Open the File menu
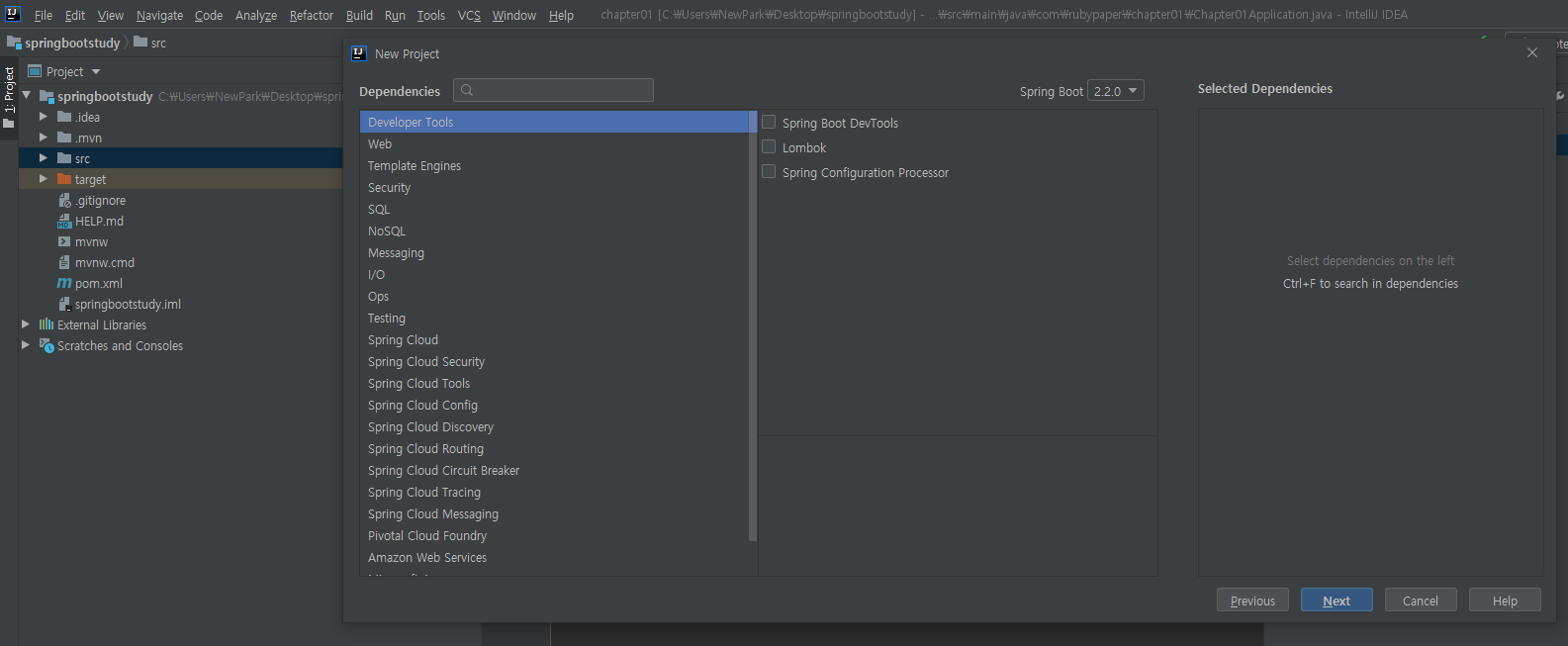 44,15
